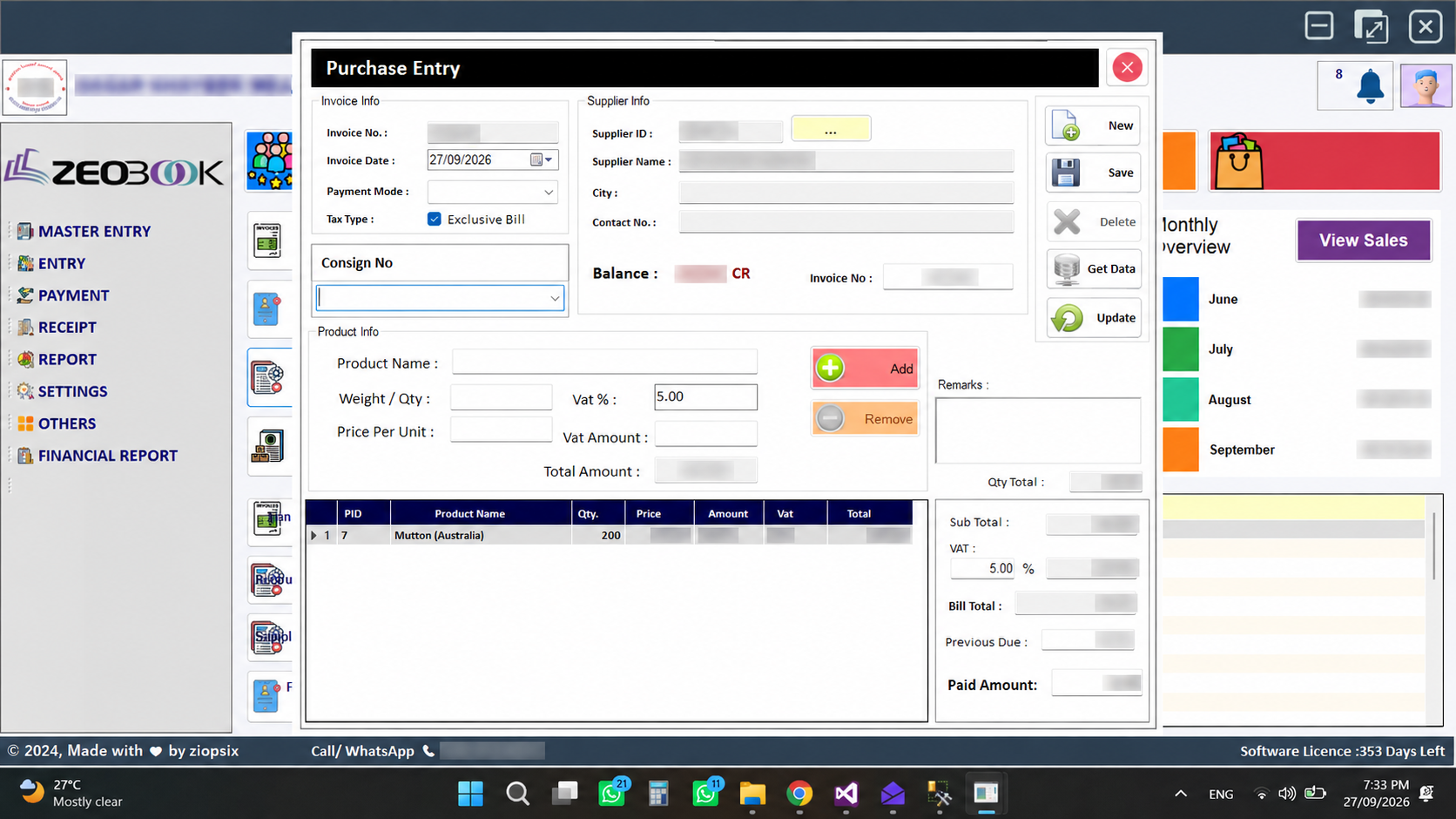Open the RECEIPT menu
The height and width of the screenshot is (819, 1456).
coord(67,328)
